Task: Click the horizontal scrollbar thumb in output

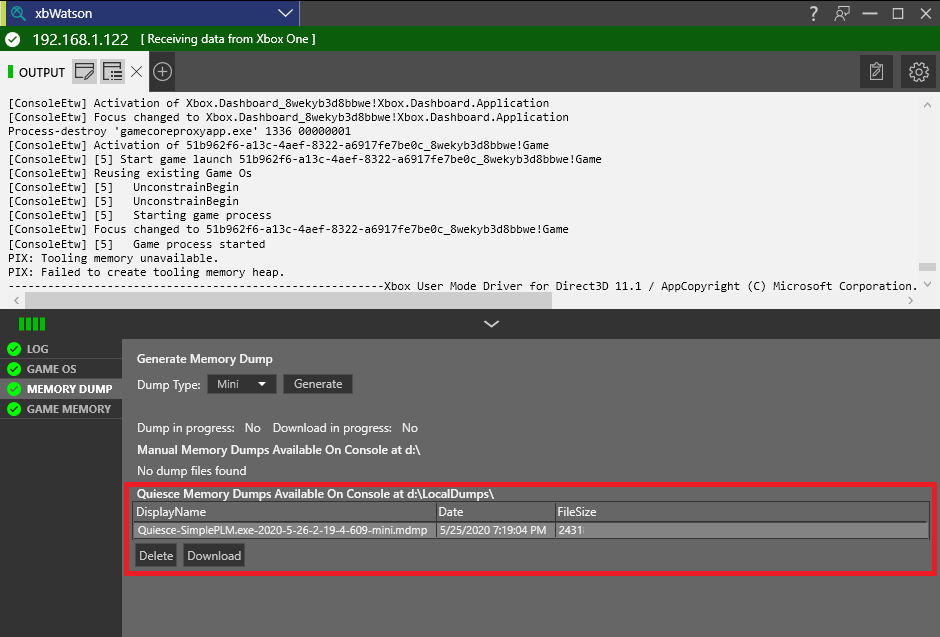Action: pos(288,300)
